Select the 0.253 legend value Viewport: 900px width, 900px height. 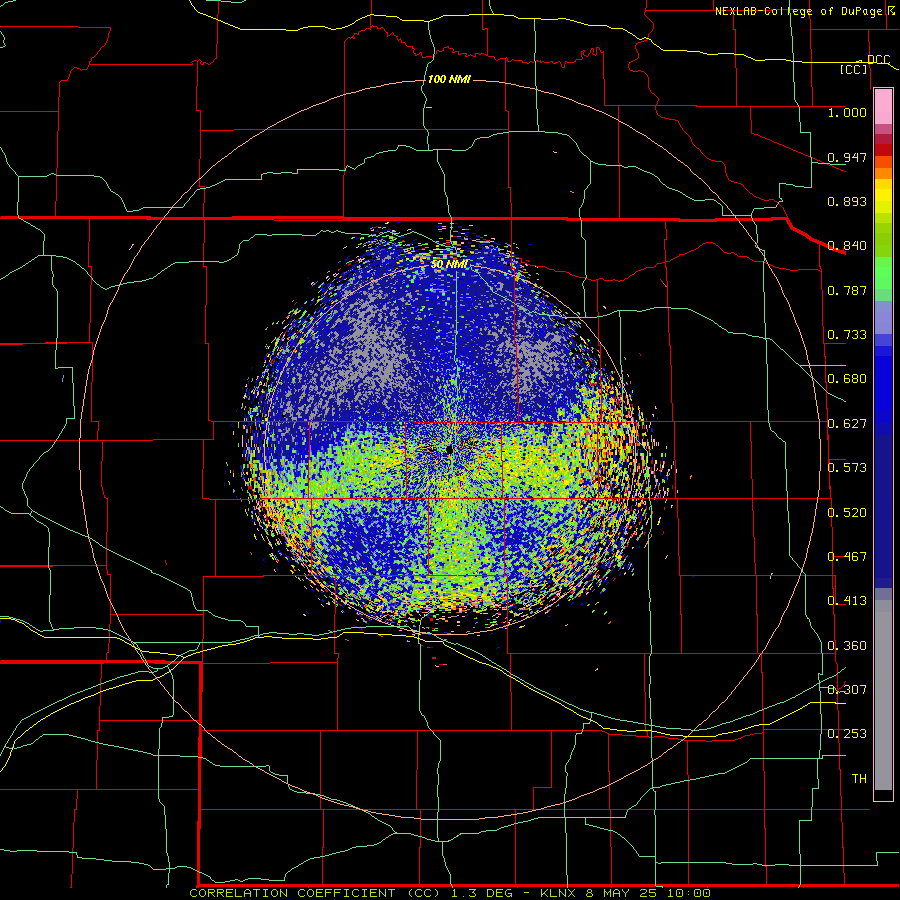pos(847,734)
